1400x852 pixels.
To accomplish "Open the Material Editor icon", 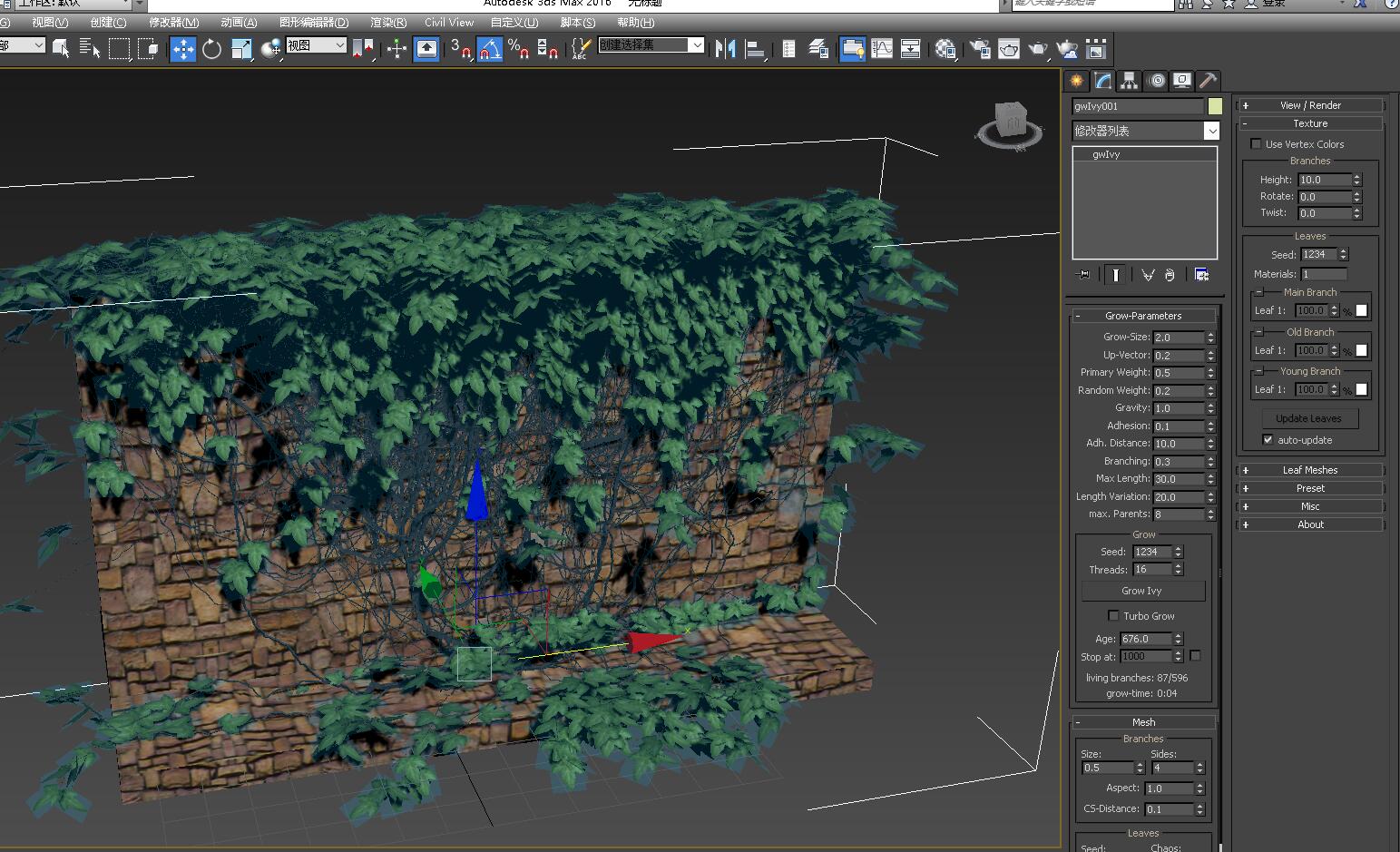I will coord(945,49).
